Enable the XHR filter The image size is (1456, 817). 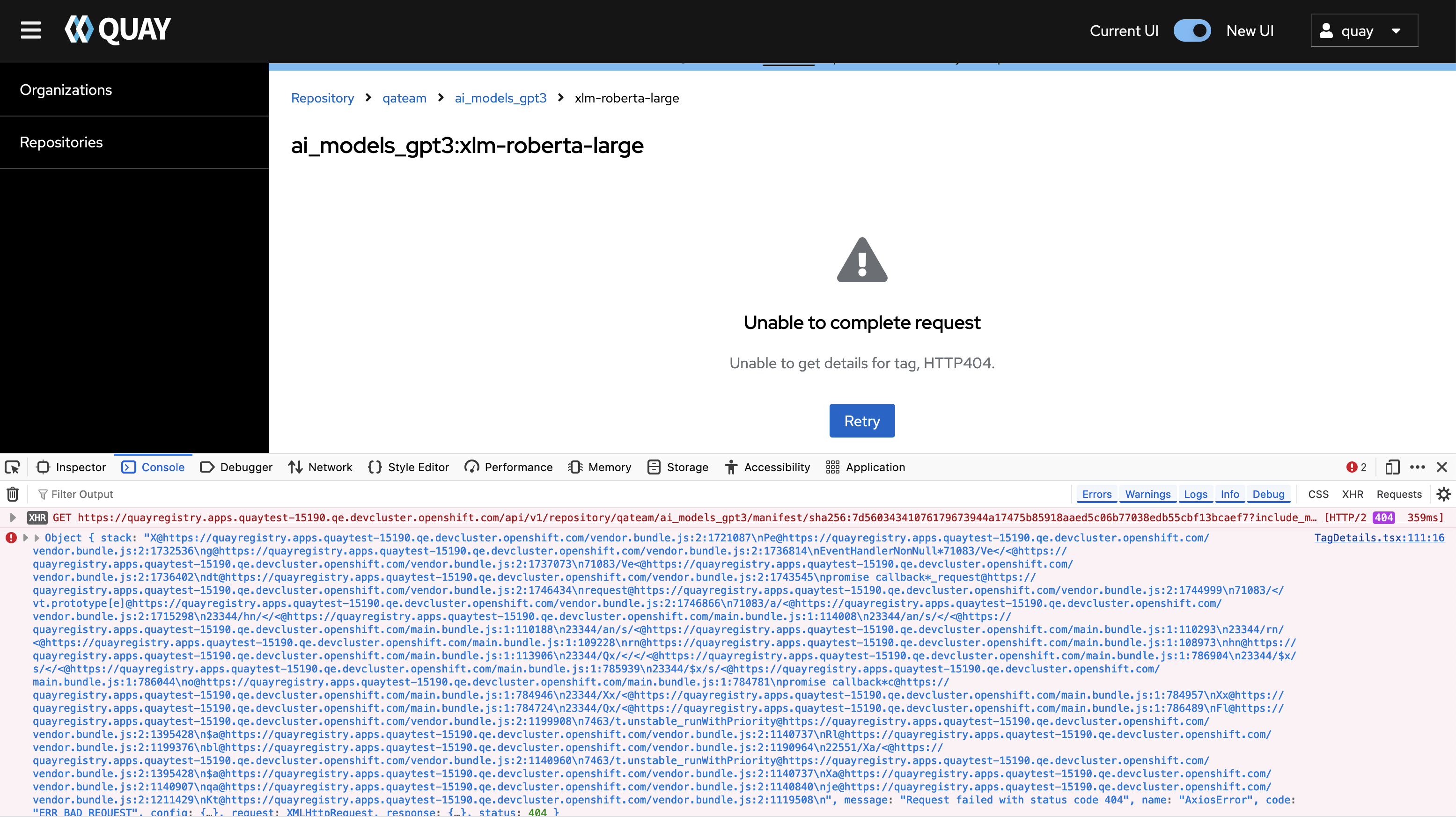(x=1352, y=495)
